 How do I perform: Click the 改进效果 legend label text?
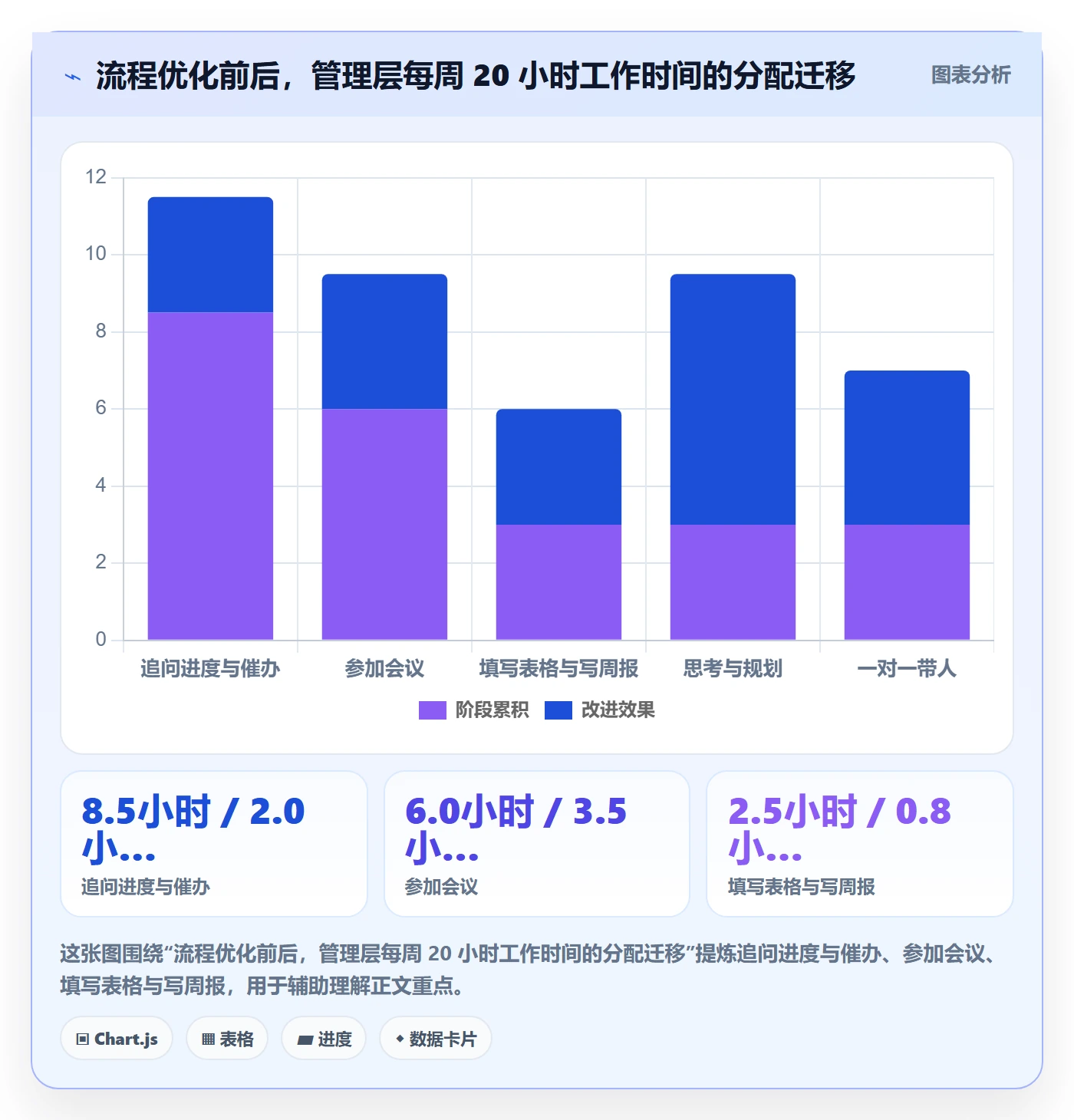click(x=618, y=710)
